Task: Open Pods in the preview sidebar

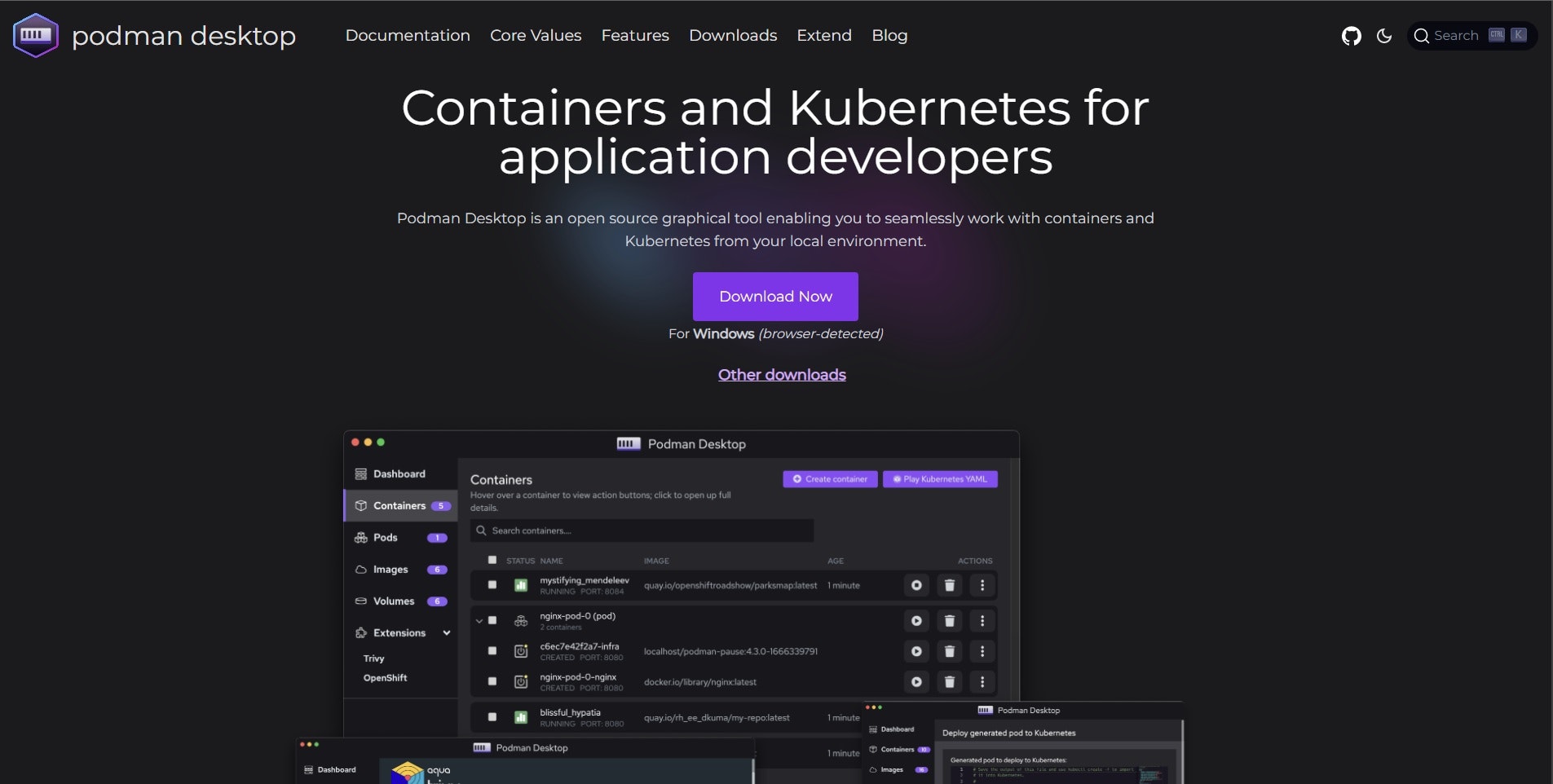Action: pos(401,538)
